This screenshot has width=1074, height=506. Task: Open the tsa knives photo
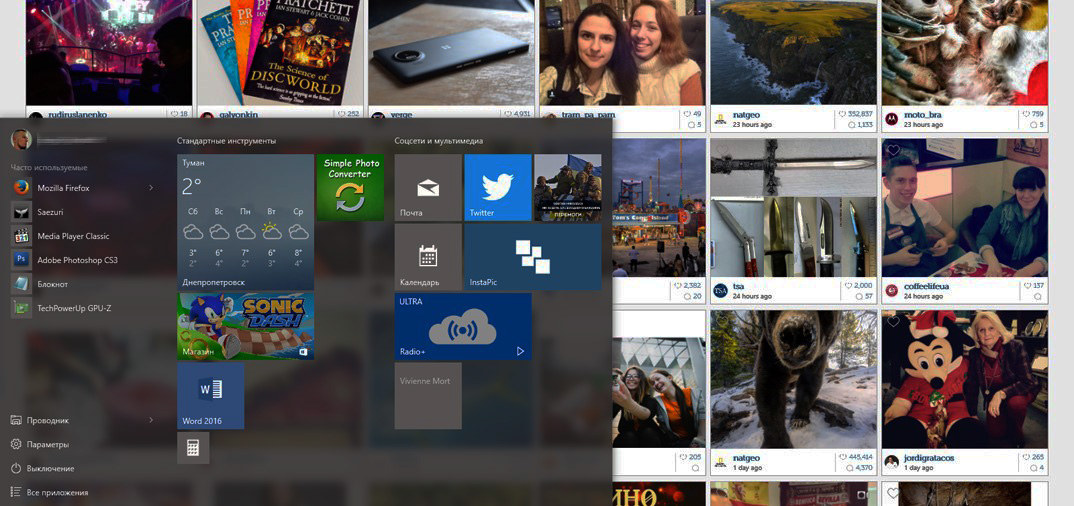(x=794, y=207)
